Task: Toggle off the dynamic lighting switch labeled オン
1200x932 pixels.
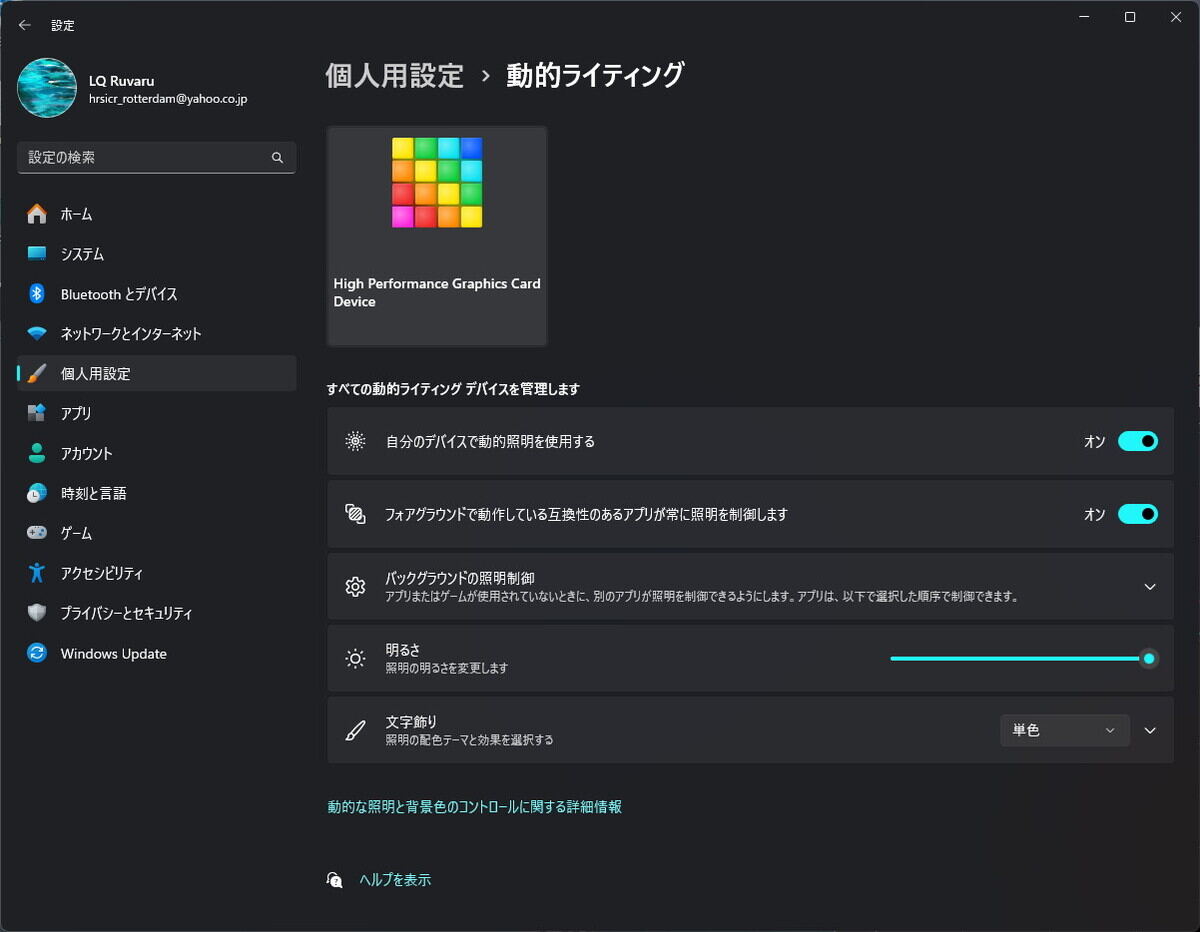Action: coord(1138,441)
